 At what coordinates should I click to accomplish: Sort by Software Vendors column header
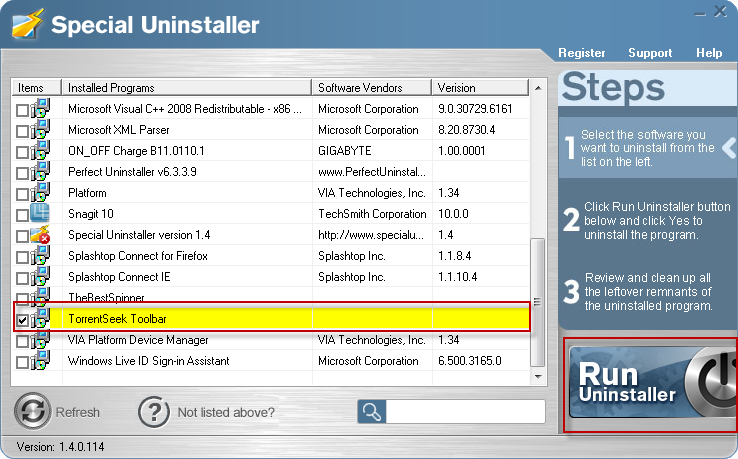pos(372,88)
